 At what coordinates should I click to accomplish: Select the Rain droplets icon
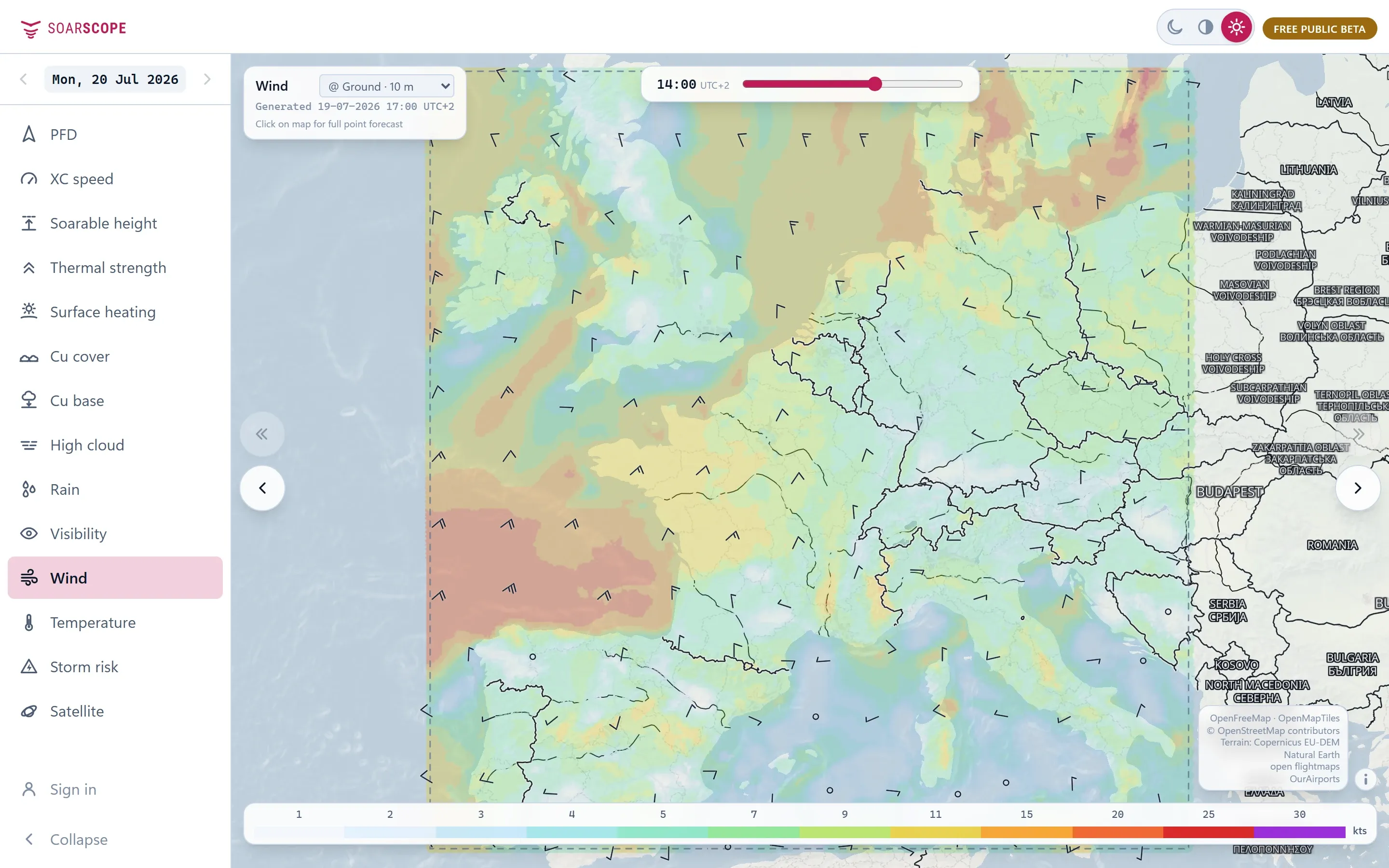[29, 489]
